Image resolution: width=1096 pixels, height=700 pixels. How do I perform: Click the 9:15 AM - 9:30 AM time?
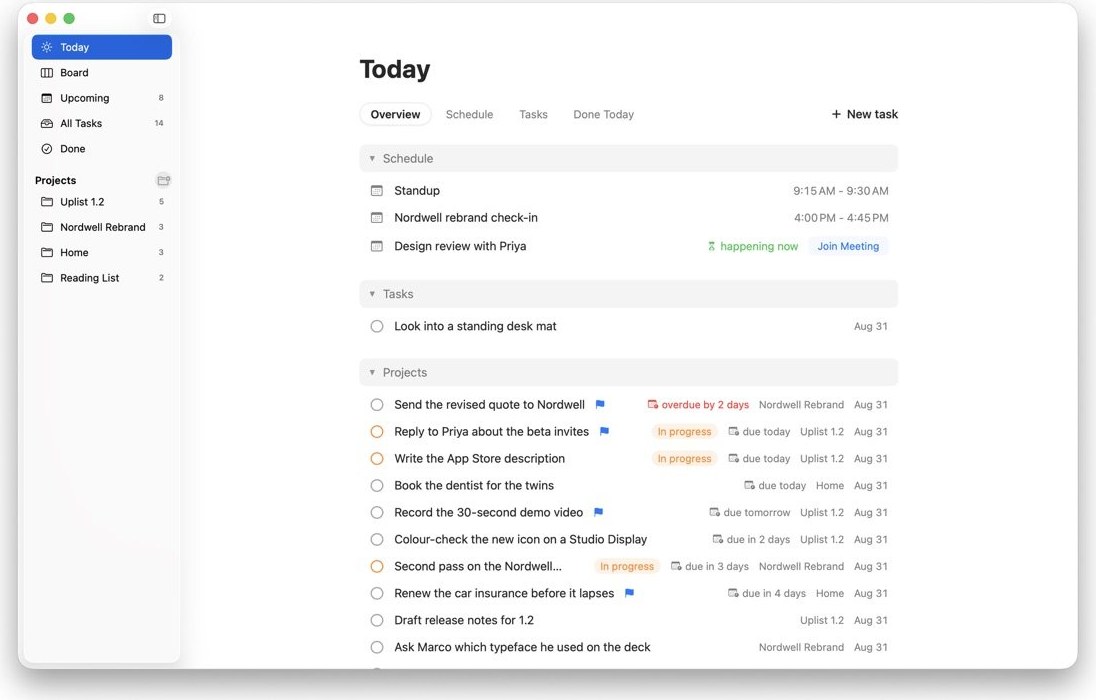click(x=841, y=191)
